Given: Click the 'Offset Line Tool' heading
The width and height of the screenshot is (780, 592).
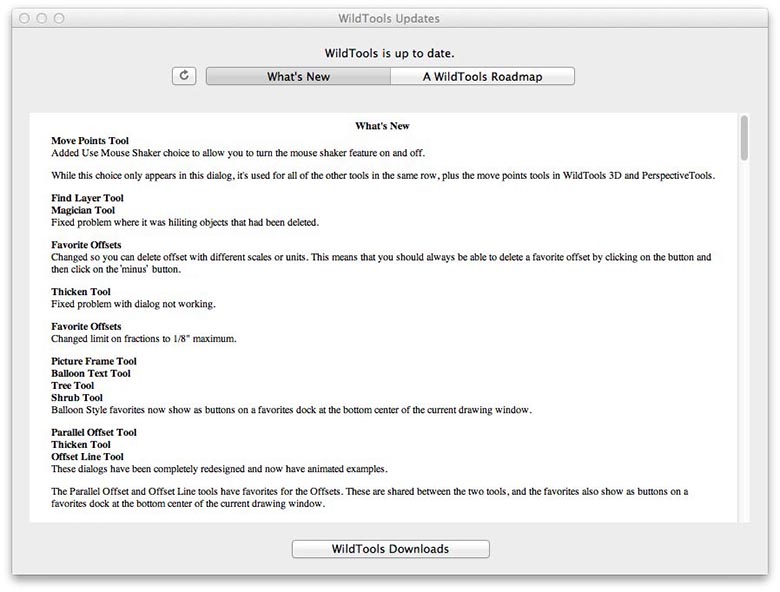Looking at the screenshot, I should [87, 457].
